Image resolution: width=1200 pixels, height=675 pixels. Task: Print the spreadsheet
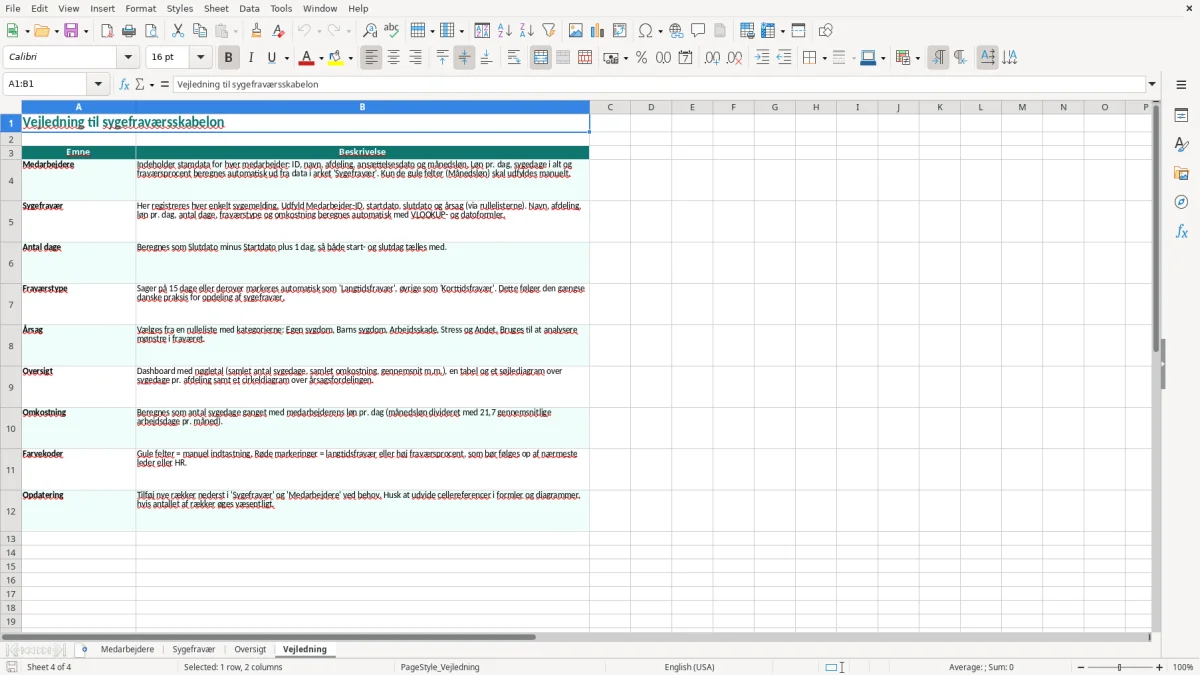[x=129, y=31]
